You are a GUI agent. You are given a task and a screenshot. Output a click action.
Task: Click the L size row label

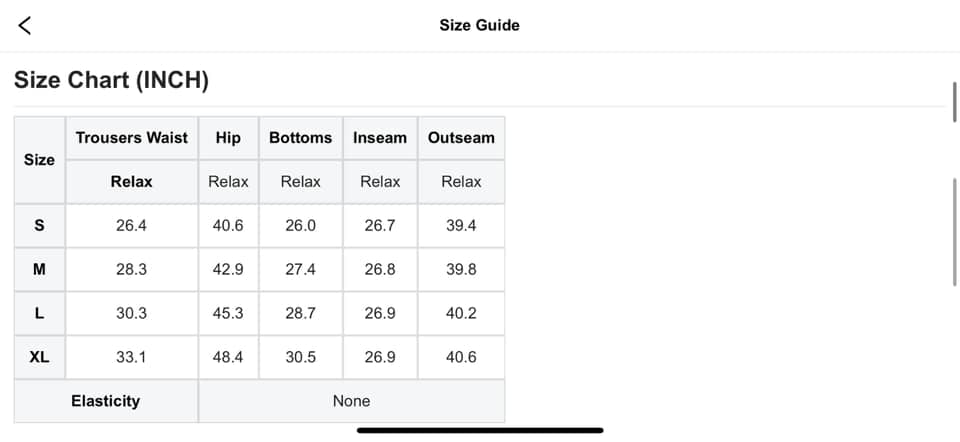click(x=39, y=313)
